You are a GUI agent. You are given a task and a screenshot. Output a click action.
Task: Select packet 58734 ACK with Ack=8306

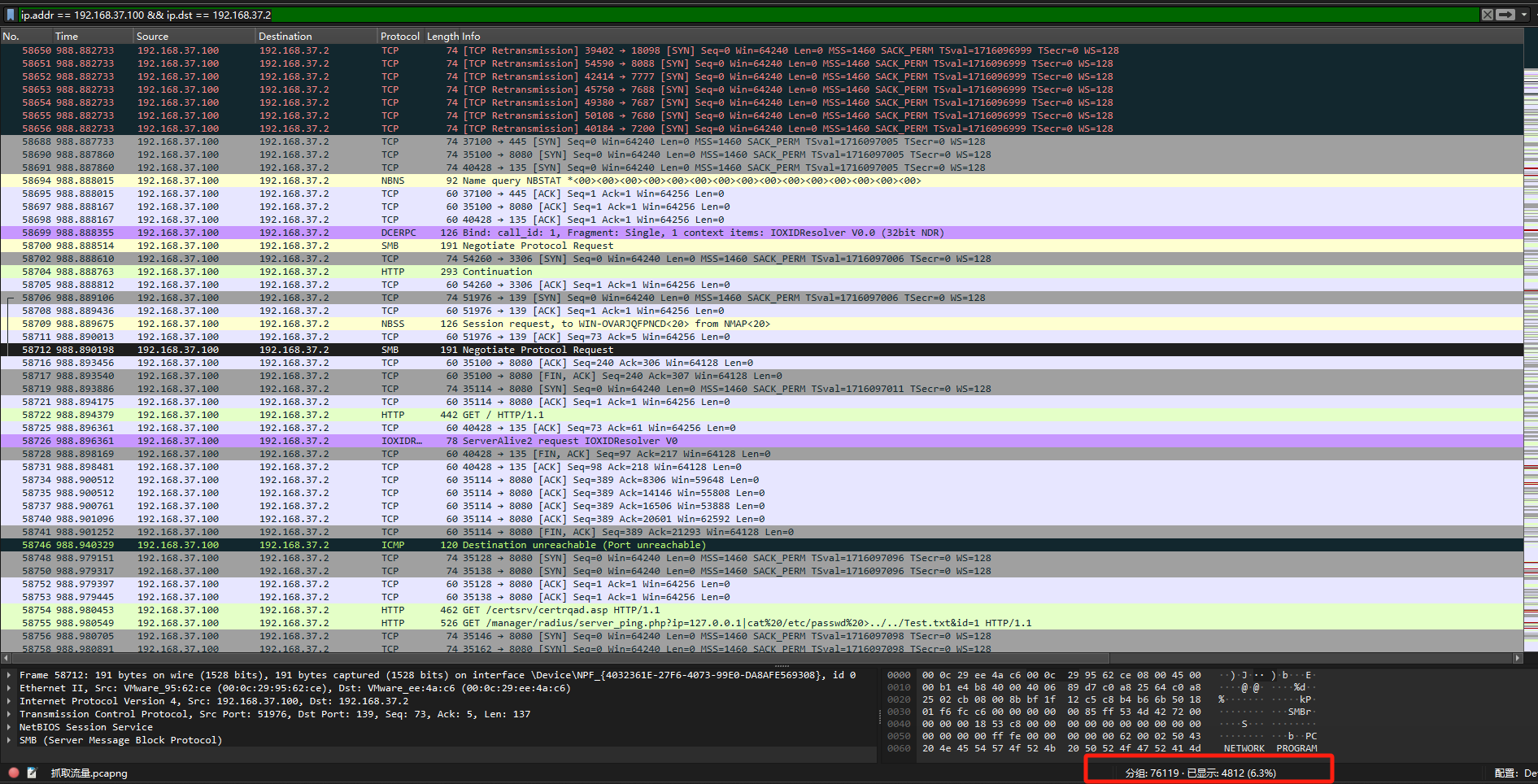point(761,480)
